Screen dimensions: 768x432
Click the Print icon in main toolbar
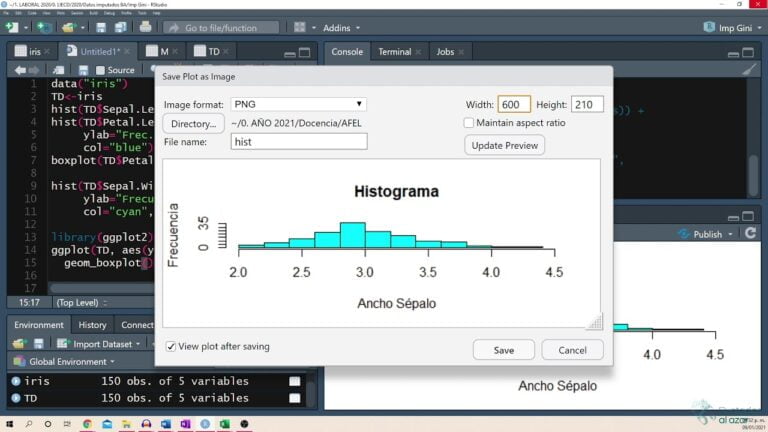click(x=143, y=28)
